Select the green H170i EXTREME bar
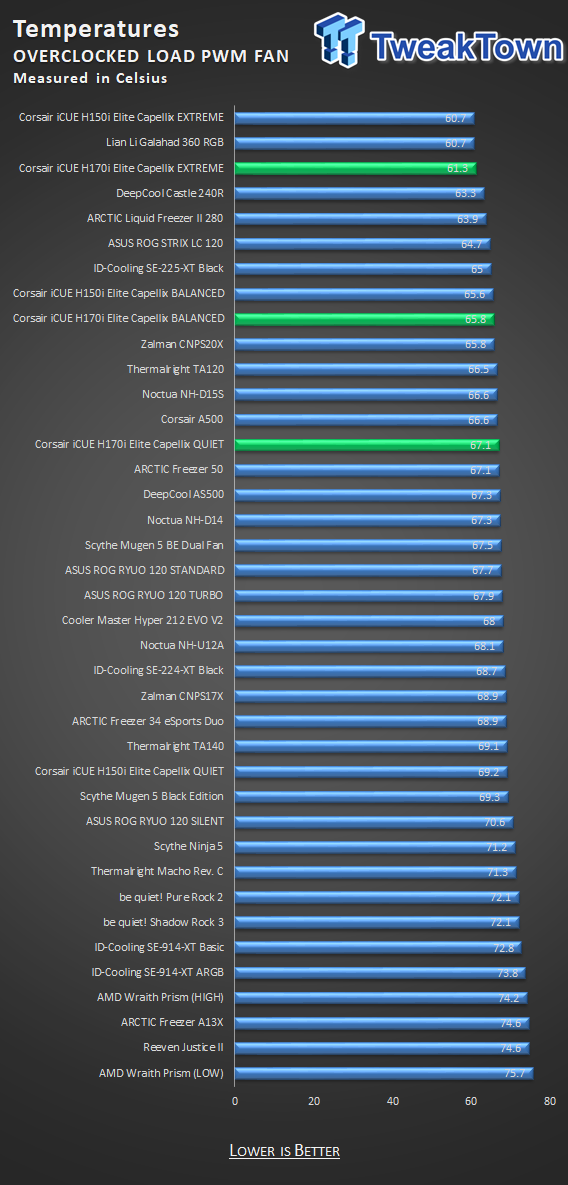 [x=356, y=168]
